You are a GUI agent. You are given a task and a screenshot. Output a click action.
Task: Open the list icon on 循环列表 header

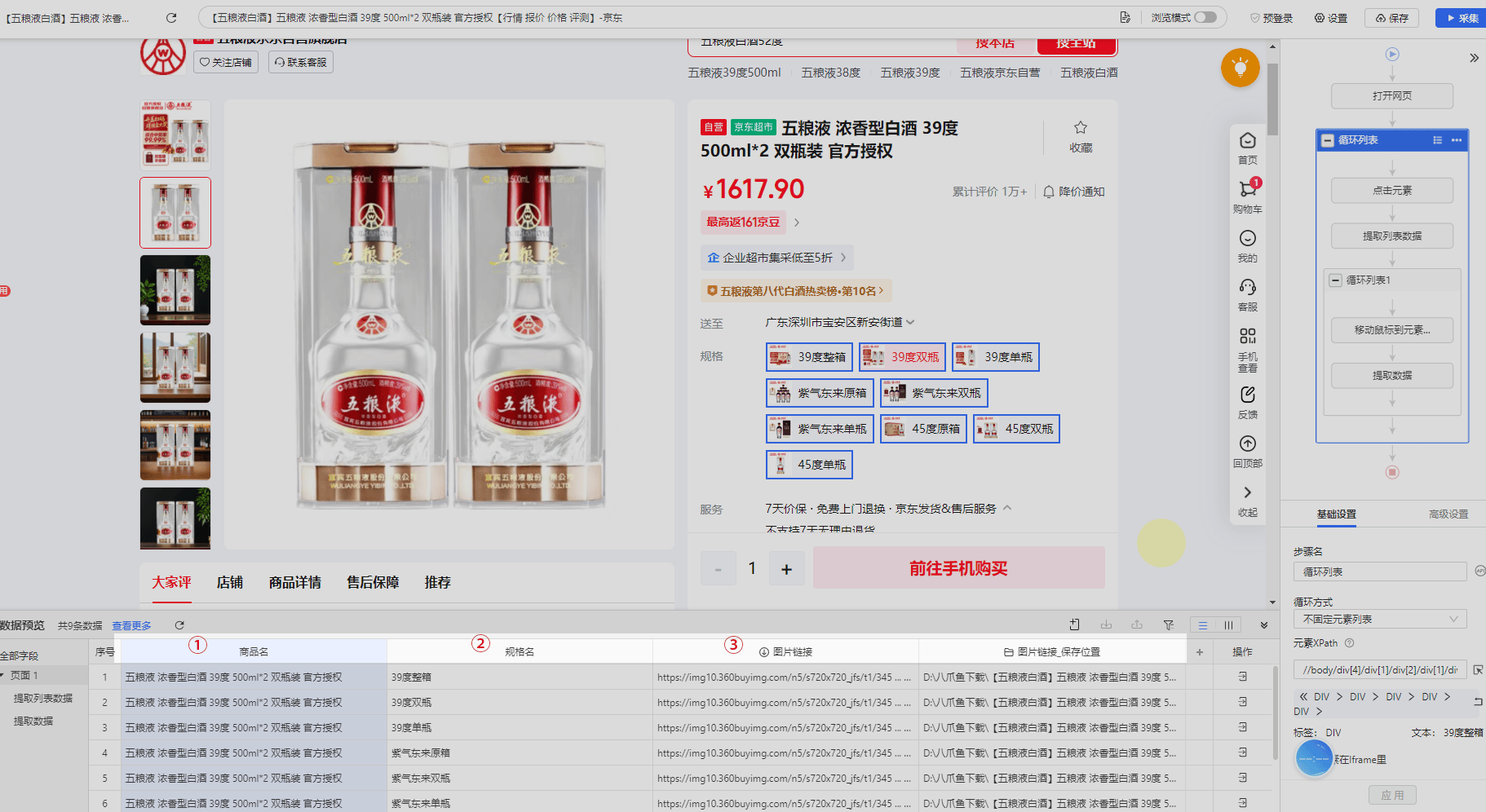click(1437, 140)
